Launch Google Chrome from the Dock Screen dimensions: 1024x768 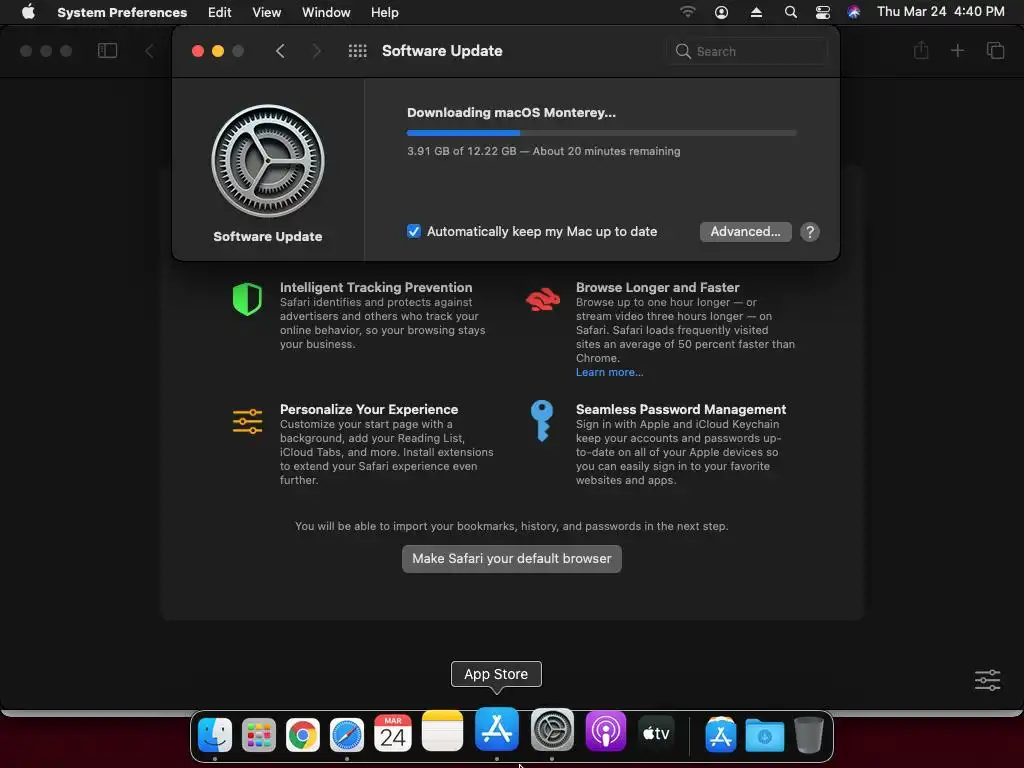click(302, 735)
